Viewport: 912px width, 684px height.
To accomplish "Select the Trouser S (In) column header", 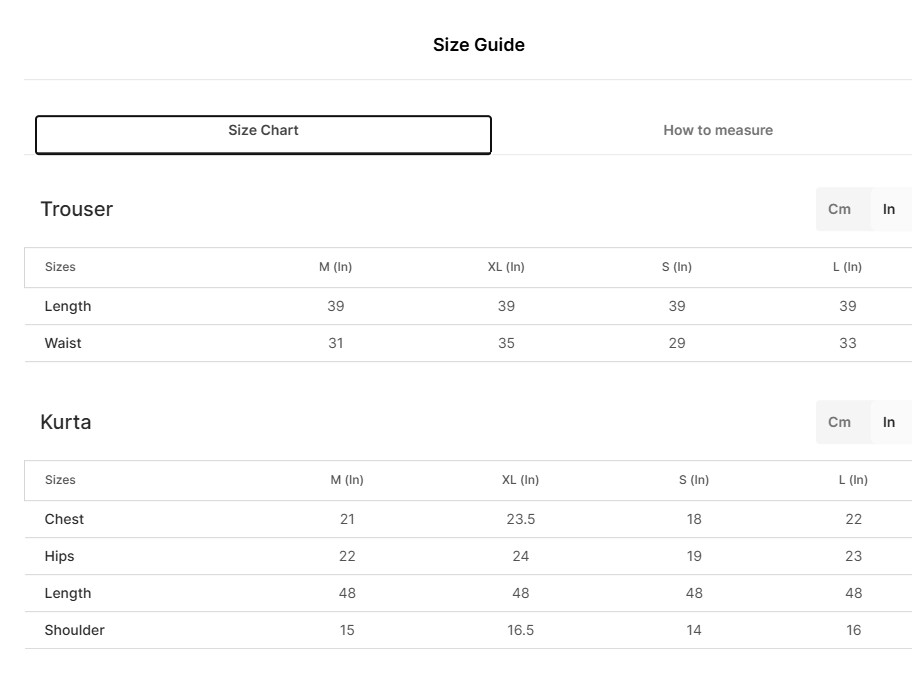I will coord(677,267).
